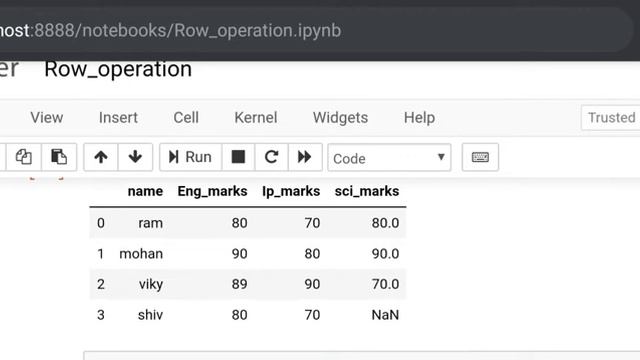640x360 pixels.
Task: Click Ip_marks value 90 for viky
Action: [x=312, y=284]
